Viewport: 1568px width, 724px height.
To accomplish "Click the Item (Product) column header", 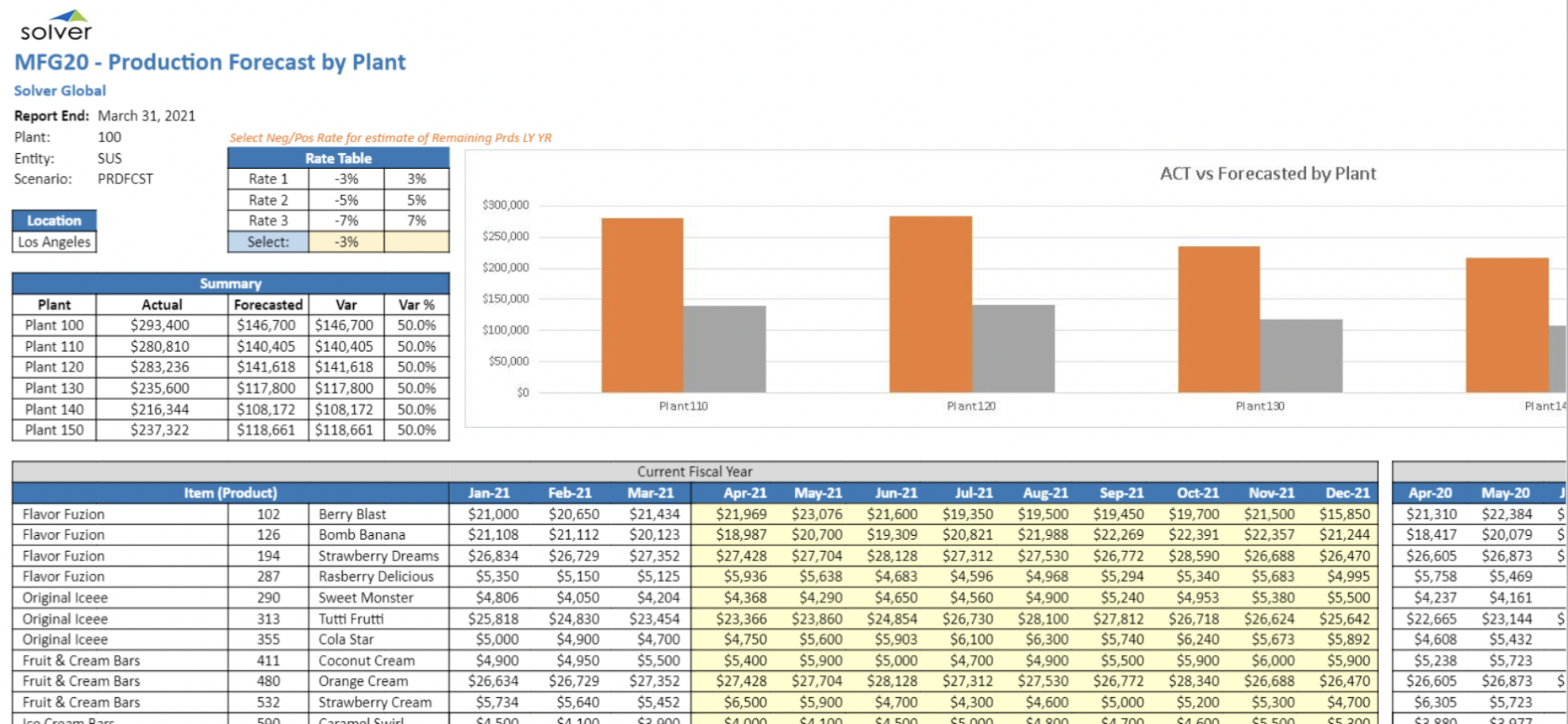I will (230, 493).
